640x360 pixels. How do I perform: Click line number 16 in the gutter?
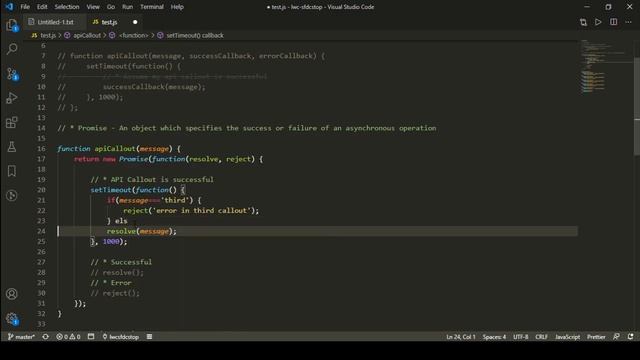[42, 149]
